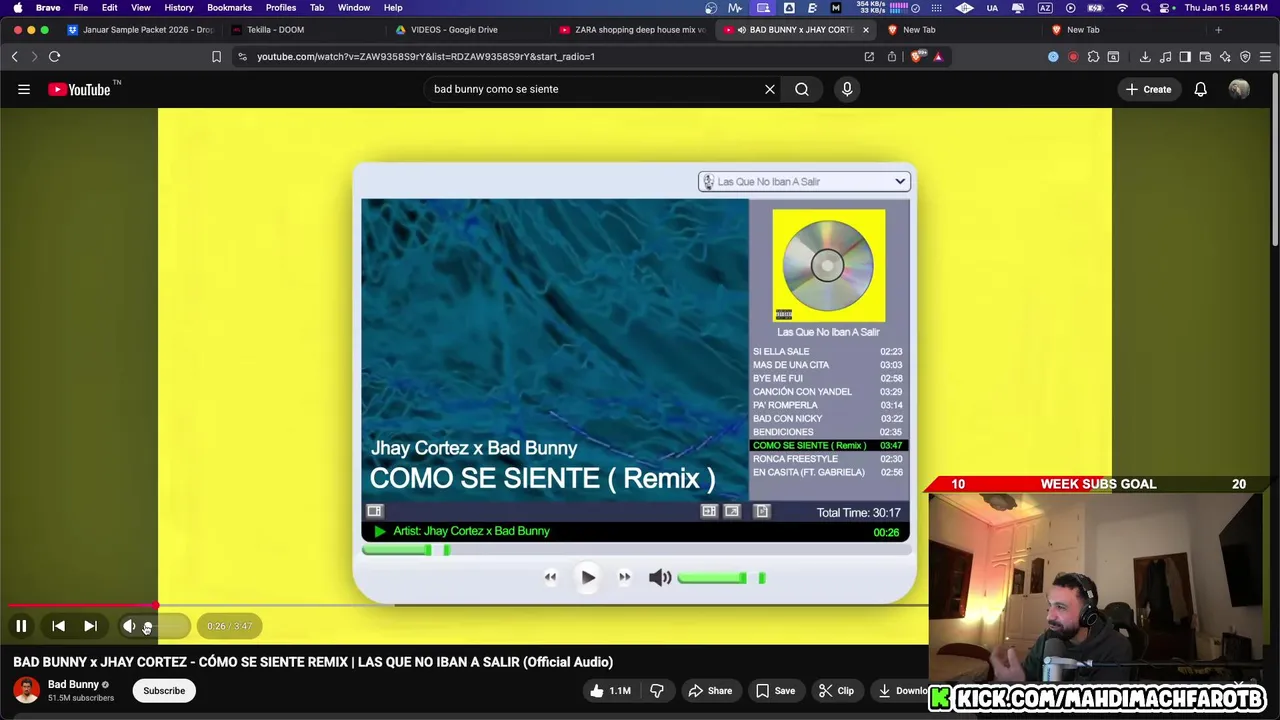
Task: Open Brave Rewards triangle icon
Action: [x=938, y=57]
